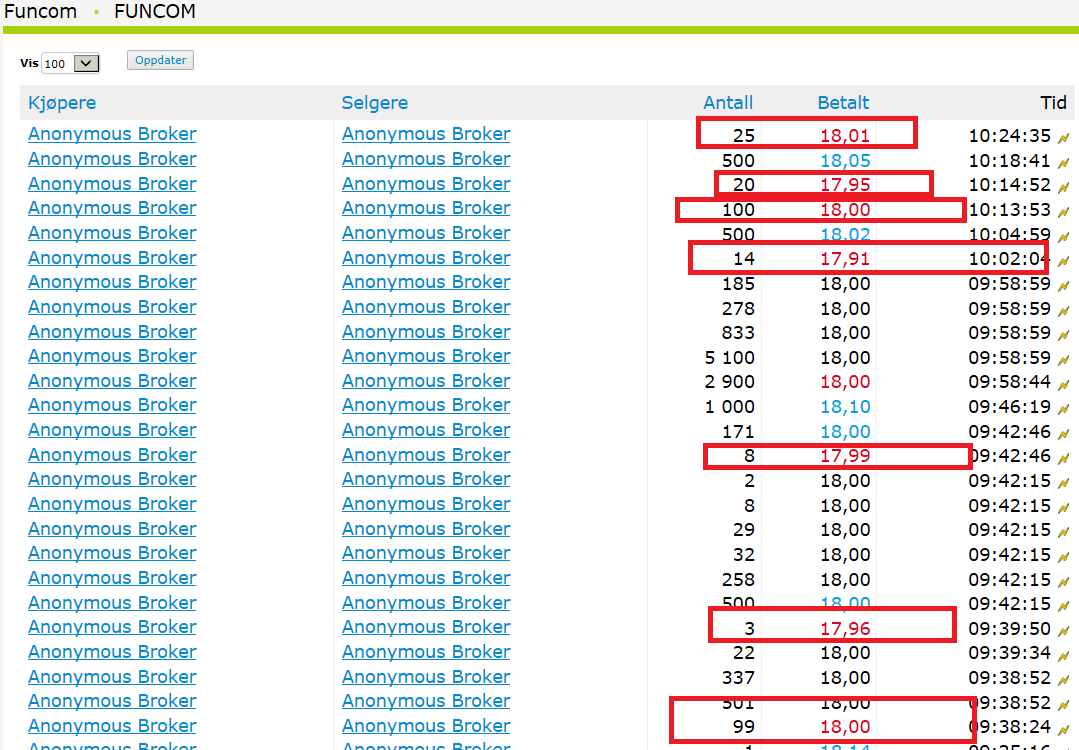This screenshot has height=750, width=1079.
Task: Click the chart icon beside the 09:46:19 trade
Action: pos(1064,408)
